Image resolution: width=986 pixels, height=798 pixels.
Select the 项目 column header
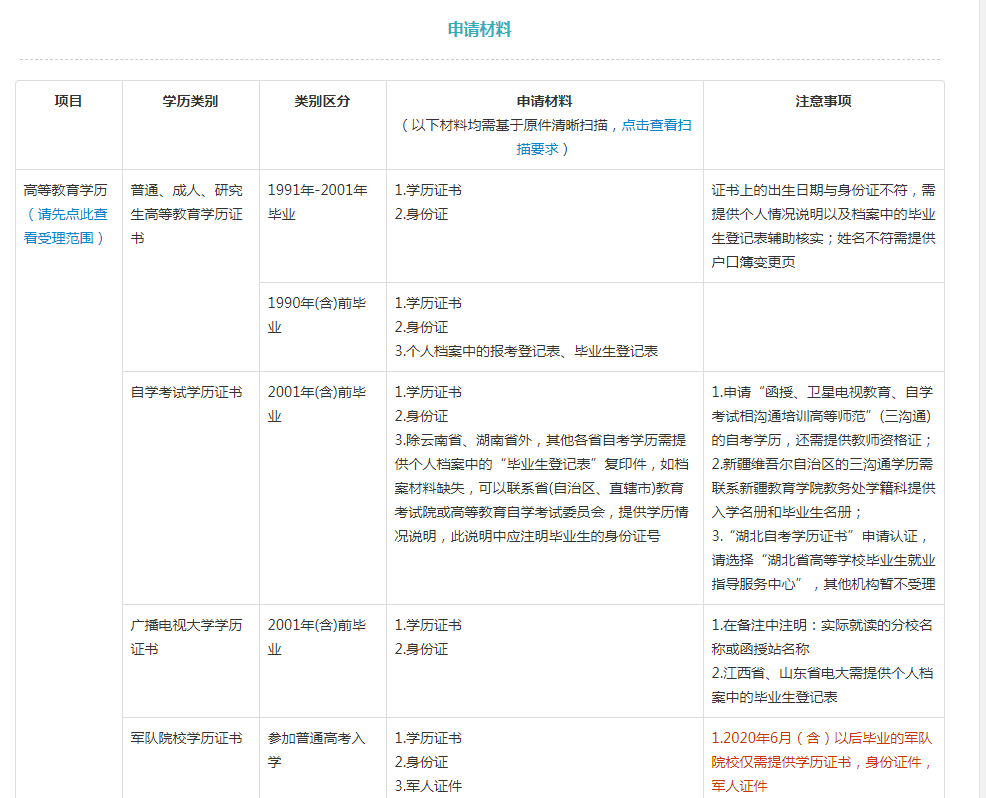click(67, 99)
